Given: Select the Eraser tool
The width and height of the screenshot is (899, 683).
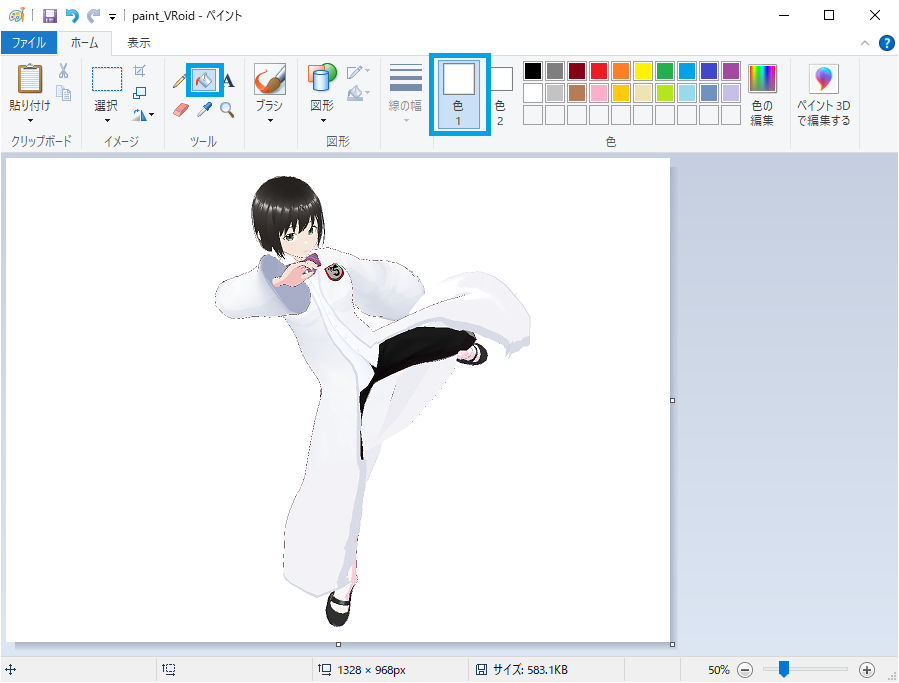Looking at the screenshot, I should pyautogui.click(x=181, y=110).
